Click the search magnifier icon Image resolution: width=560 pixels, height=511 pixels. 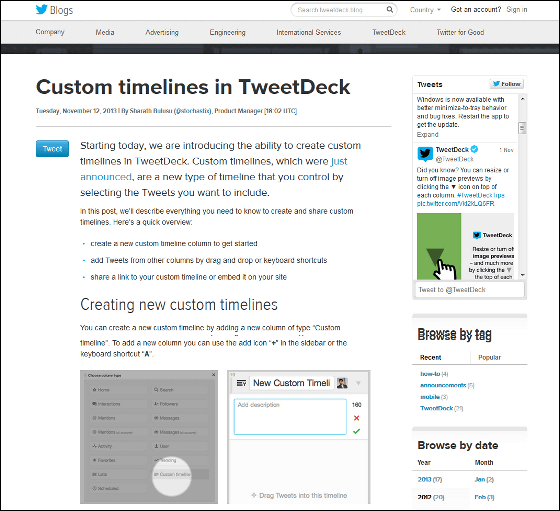[x=389, y=10]
